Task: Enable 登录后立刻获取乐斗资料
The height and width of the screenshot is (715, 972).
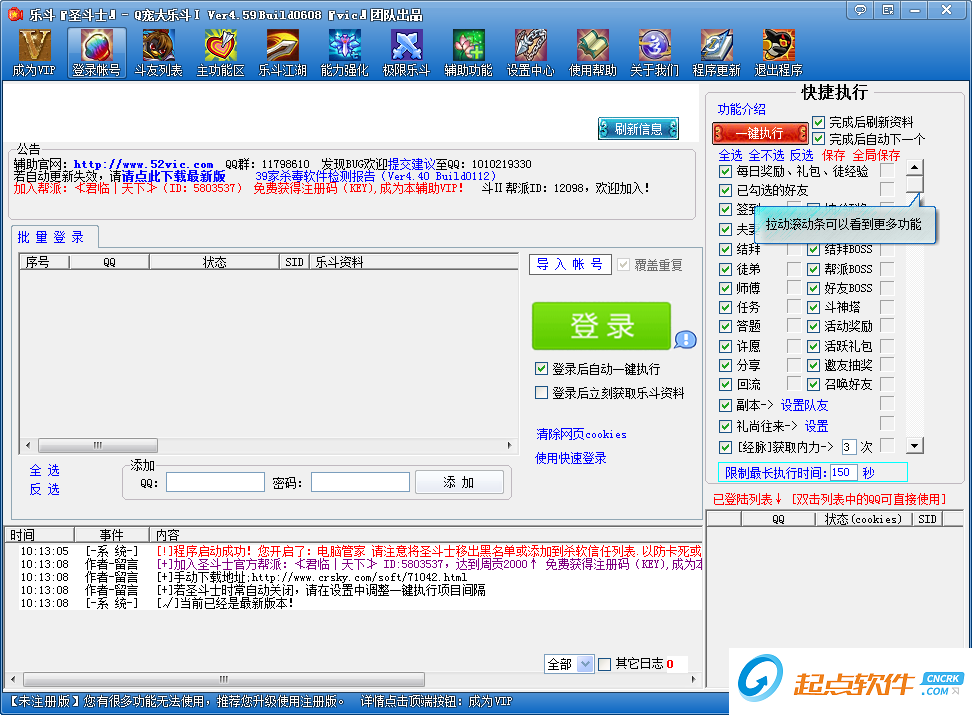Action: (x=541, y=391)
